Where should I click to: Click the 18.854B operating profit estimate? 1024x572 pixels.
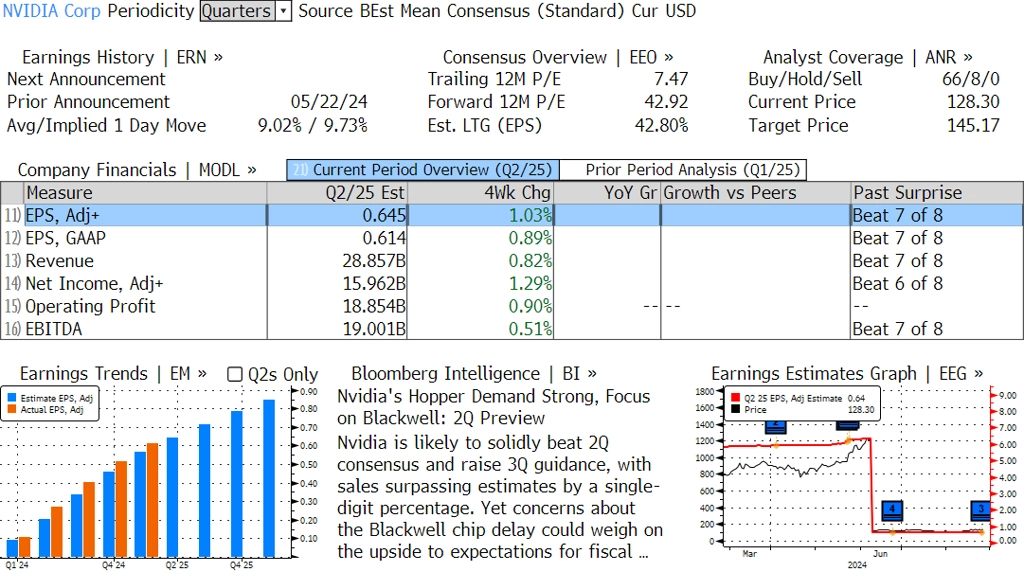tap(374, 306)
